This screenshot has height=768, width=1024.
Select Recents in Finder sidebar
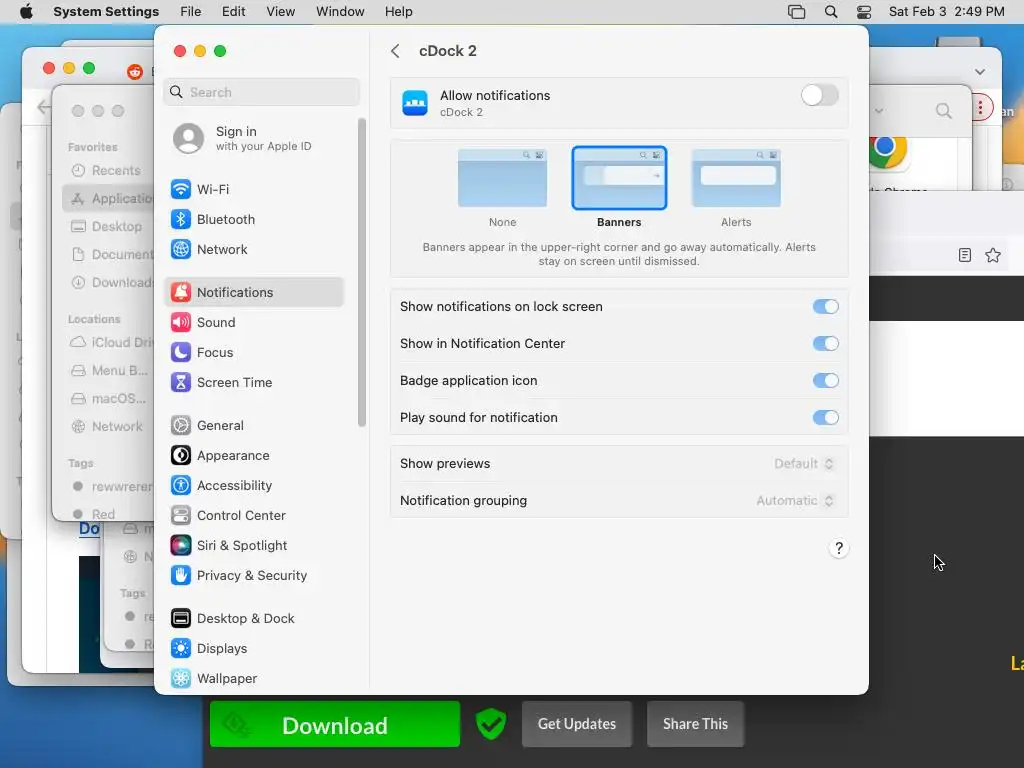tap(106, 170)
